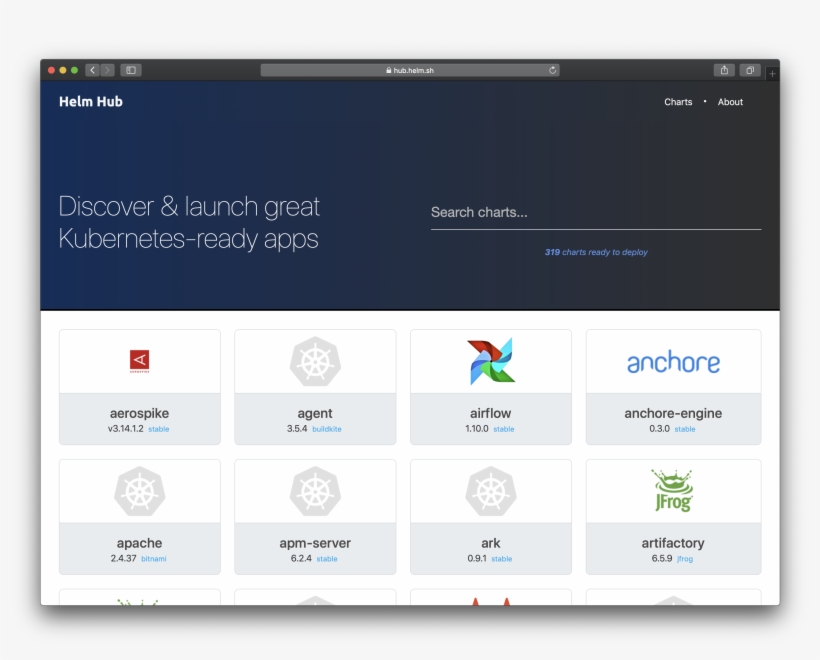Screen dimensions: 820x660
Task: Select the airflow pinwheel logo
Action: click(490, 360)
